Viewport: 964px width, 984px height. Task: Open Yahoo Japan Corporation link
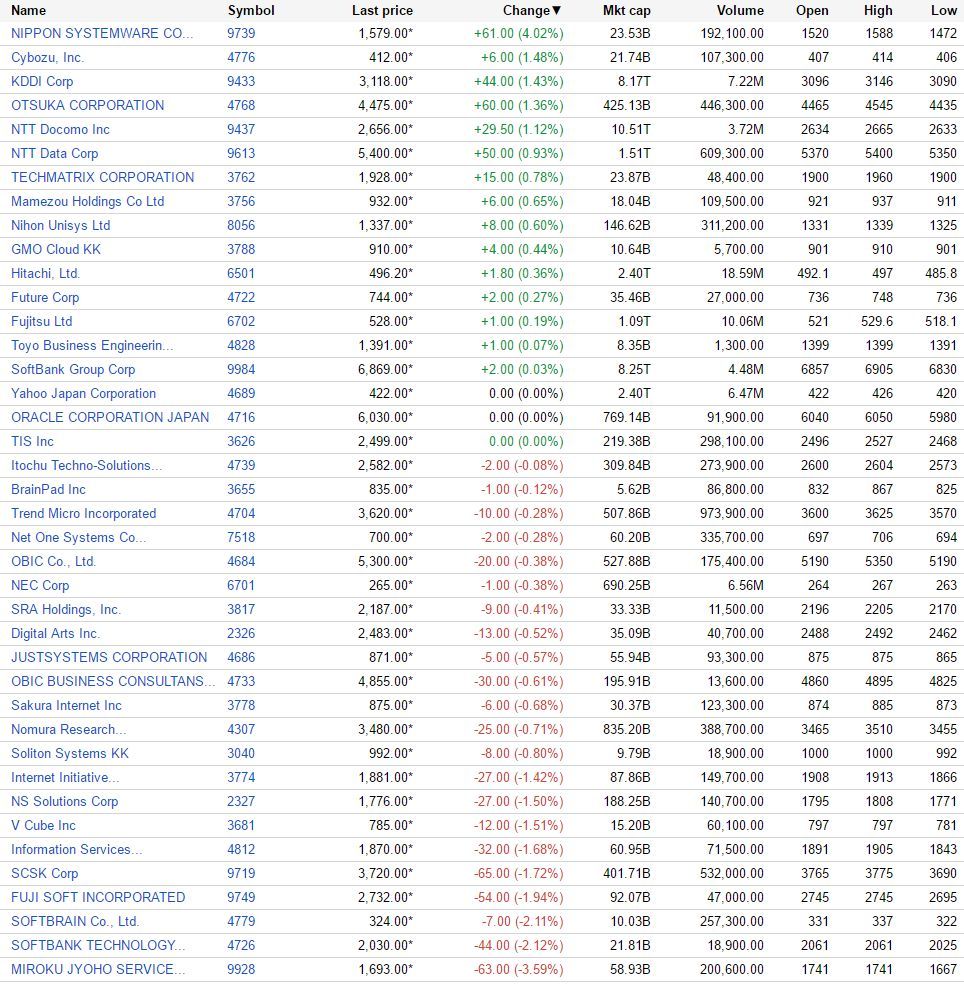click(x=83, y=393)
